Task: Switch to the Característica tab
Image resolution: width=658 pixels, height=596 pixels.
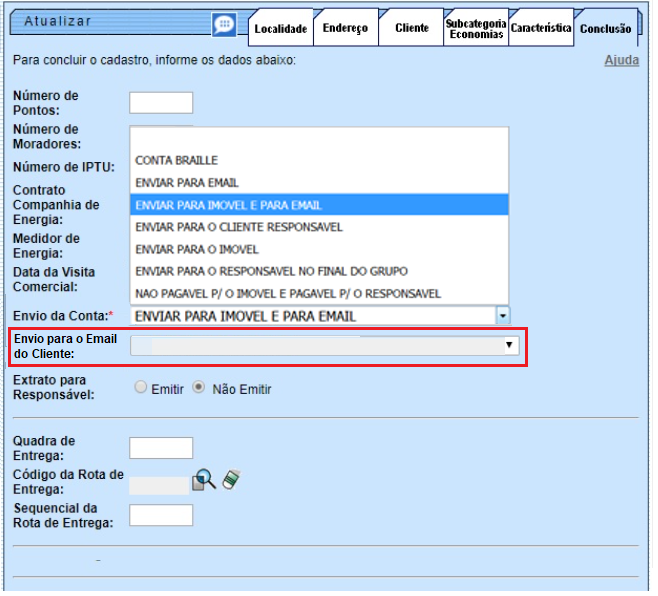Action: pyautogui.click(x=540, y=29)
